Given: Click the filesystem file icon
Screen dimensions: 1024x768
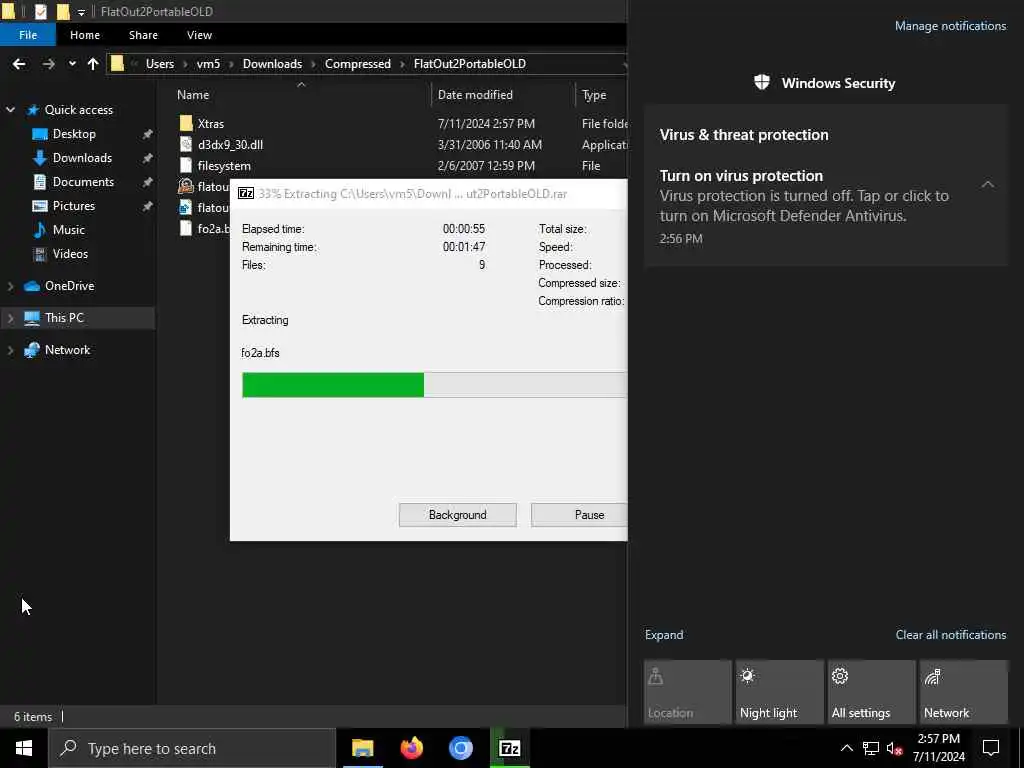Looking at the screenshot, I should [x=186, y=165].
